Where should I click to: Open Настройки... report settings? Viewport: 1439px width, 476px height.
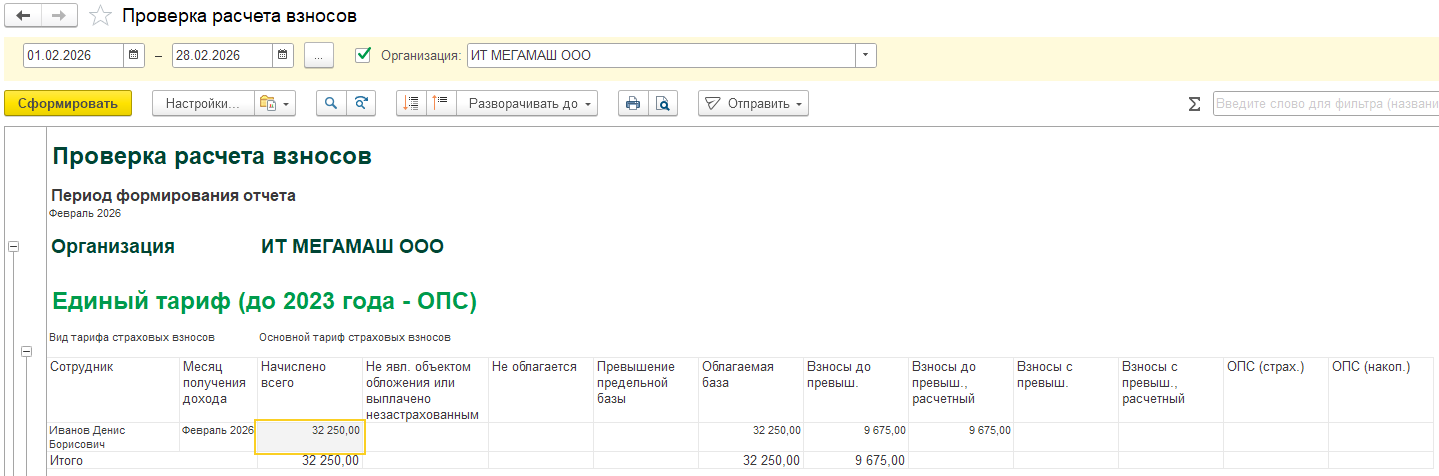203,103
